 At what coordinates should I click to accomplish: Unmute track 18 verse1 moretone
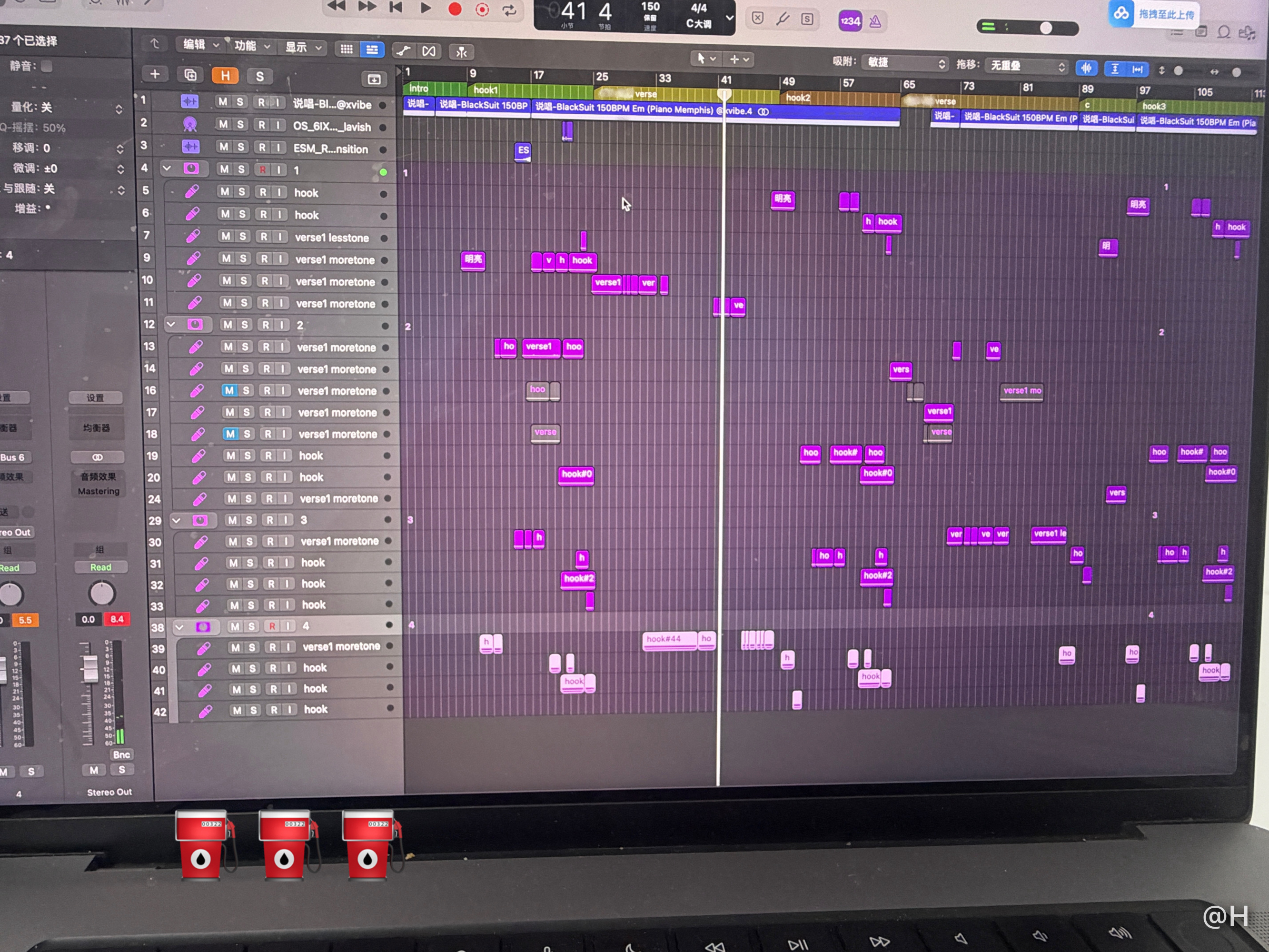tap(231, 434)
